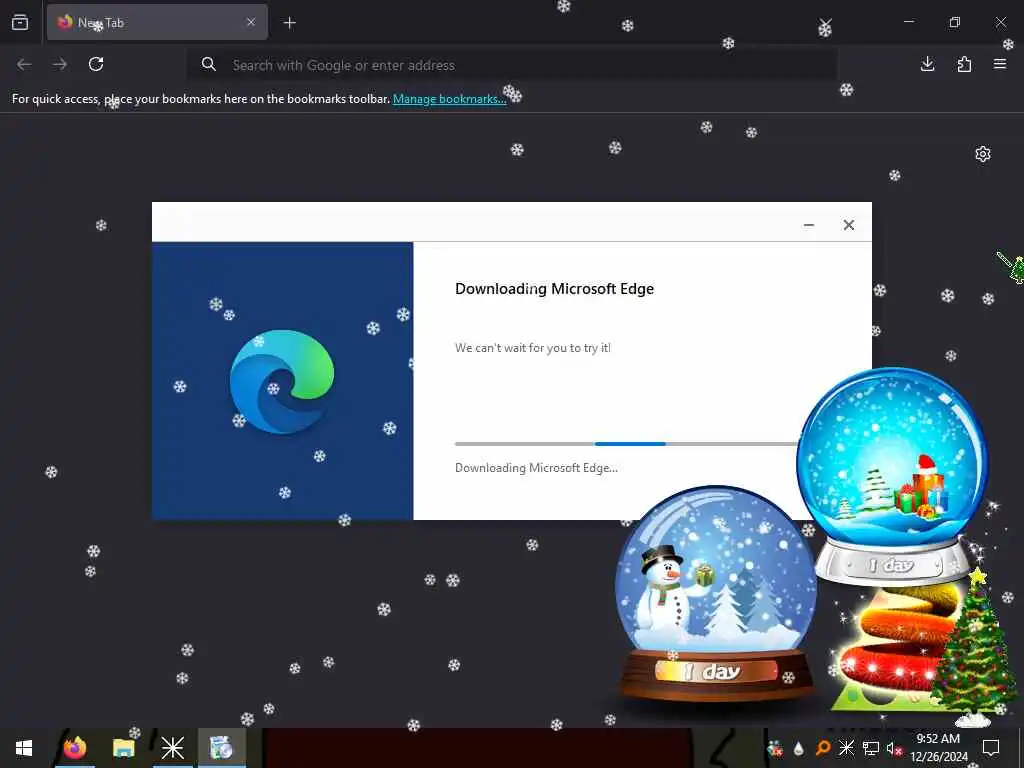
Task: Close the Downloading Microsoft Edge dialog
Action: pos(848,225)
